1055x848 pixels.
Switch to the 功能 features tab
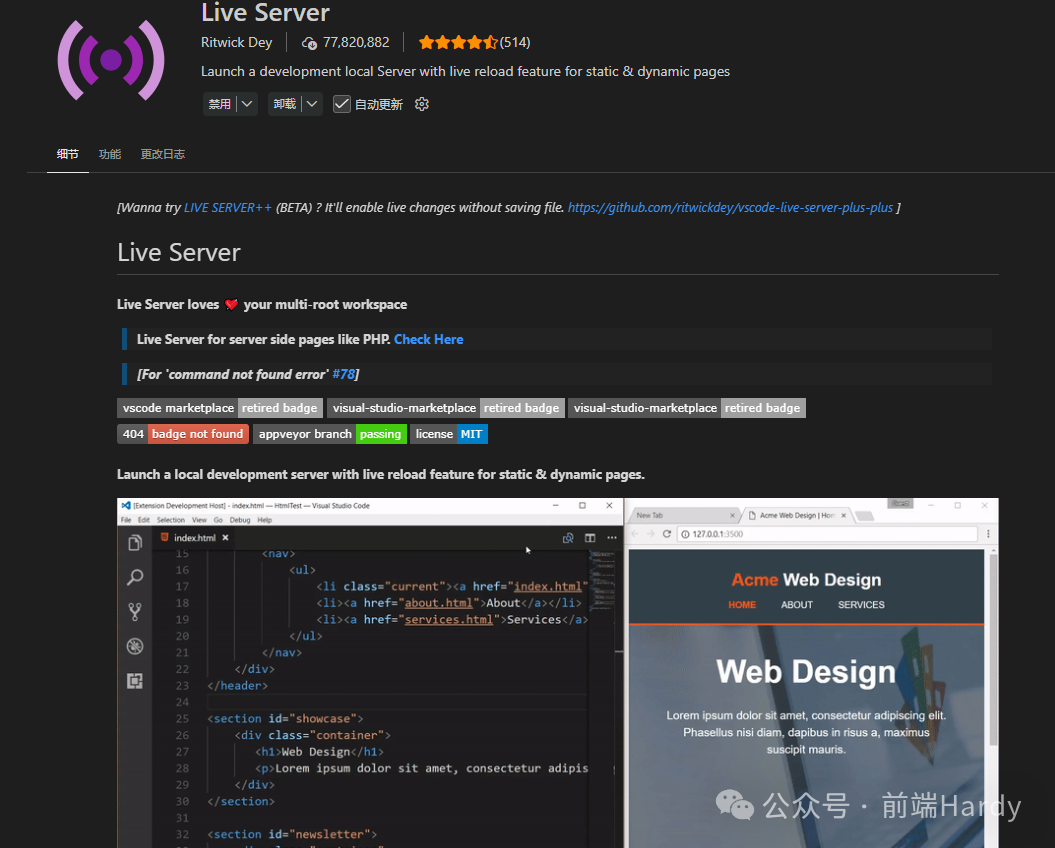110,154
